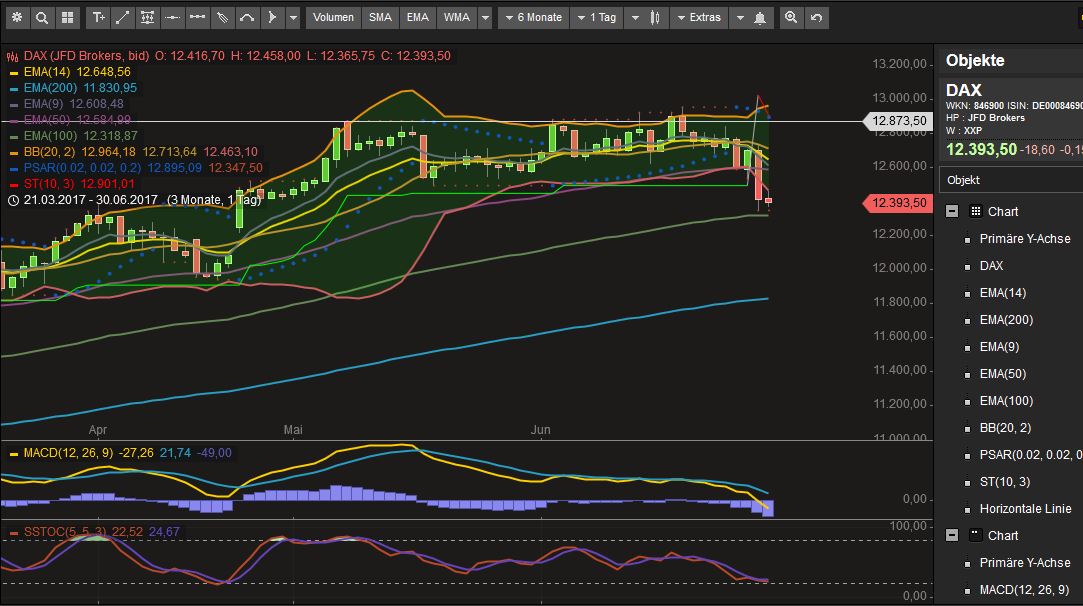The width and height of the screenshot is (1083, 606).
Task: Add the Volumen indicator
Action: (333, 17)
